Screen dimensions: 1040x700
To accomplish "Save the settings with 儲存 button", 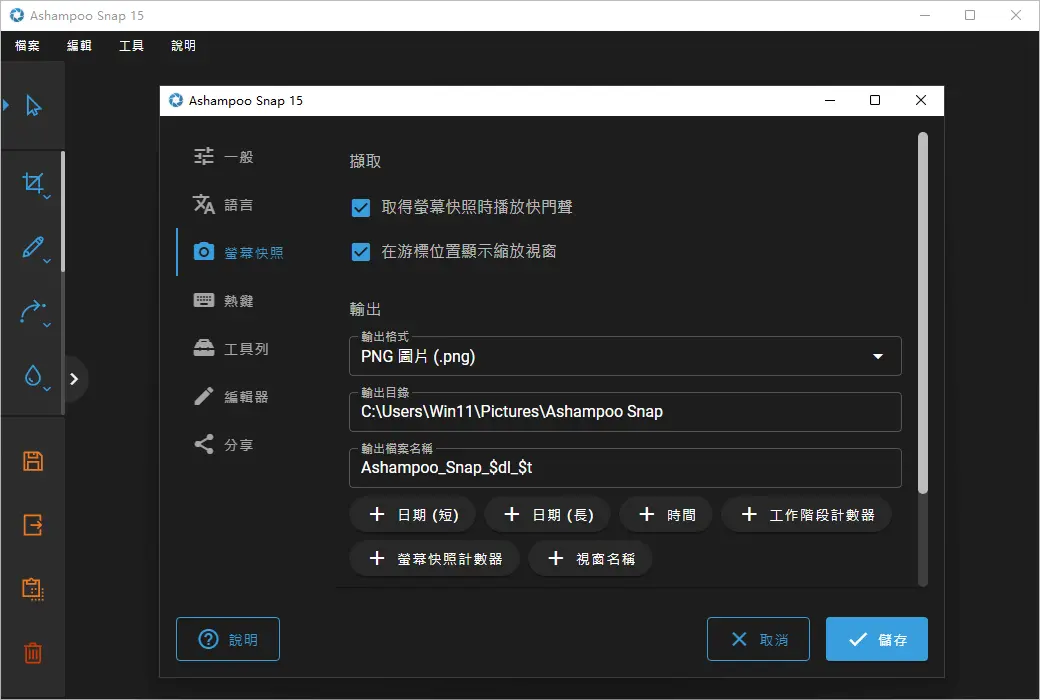I will [x=876, y=639].
